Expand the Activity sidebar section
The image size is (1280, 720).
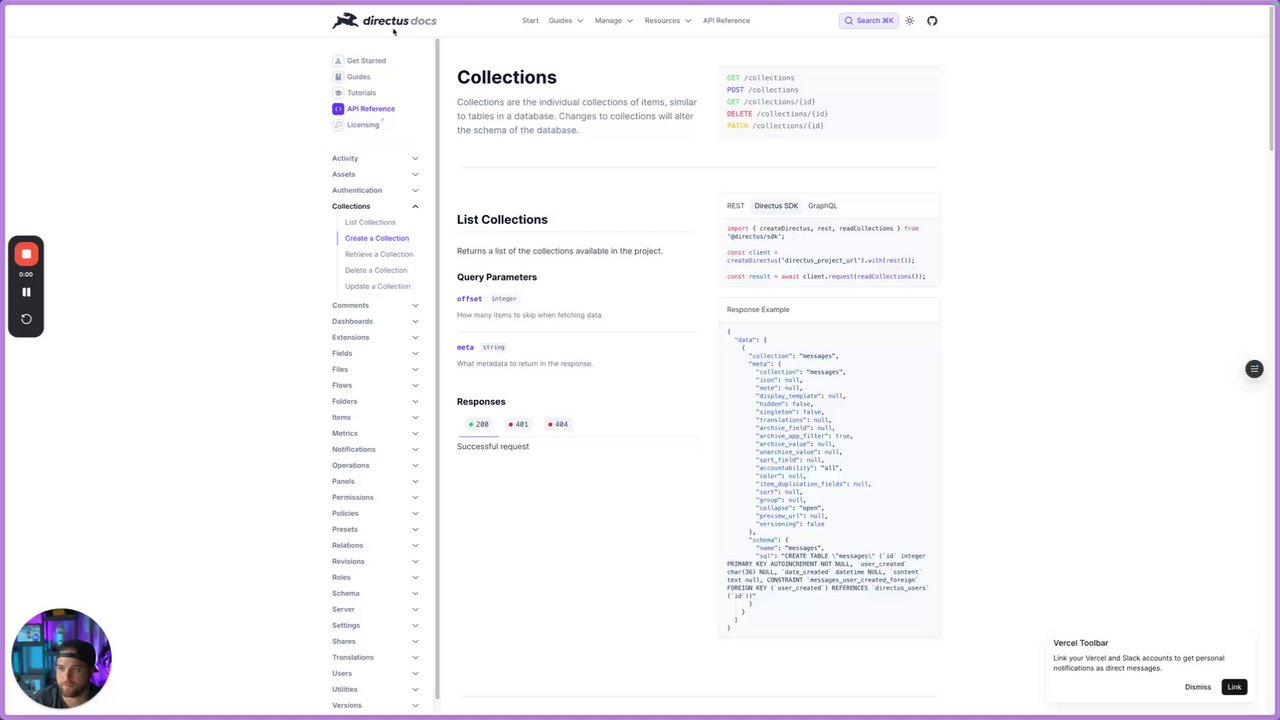pos(375,158)
